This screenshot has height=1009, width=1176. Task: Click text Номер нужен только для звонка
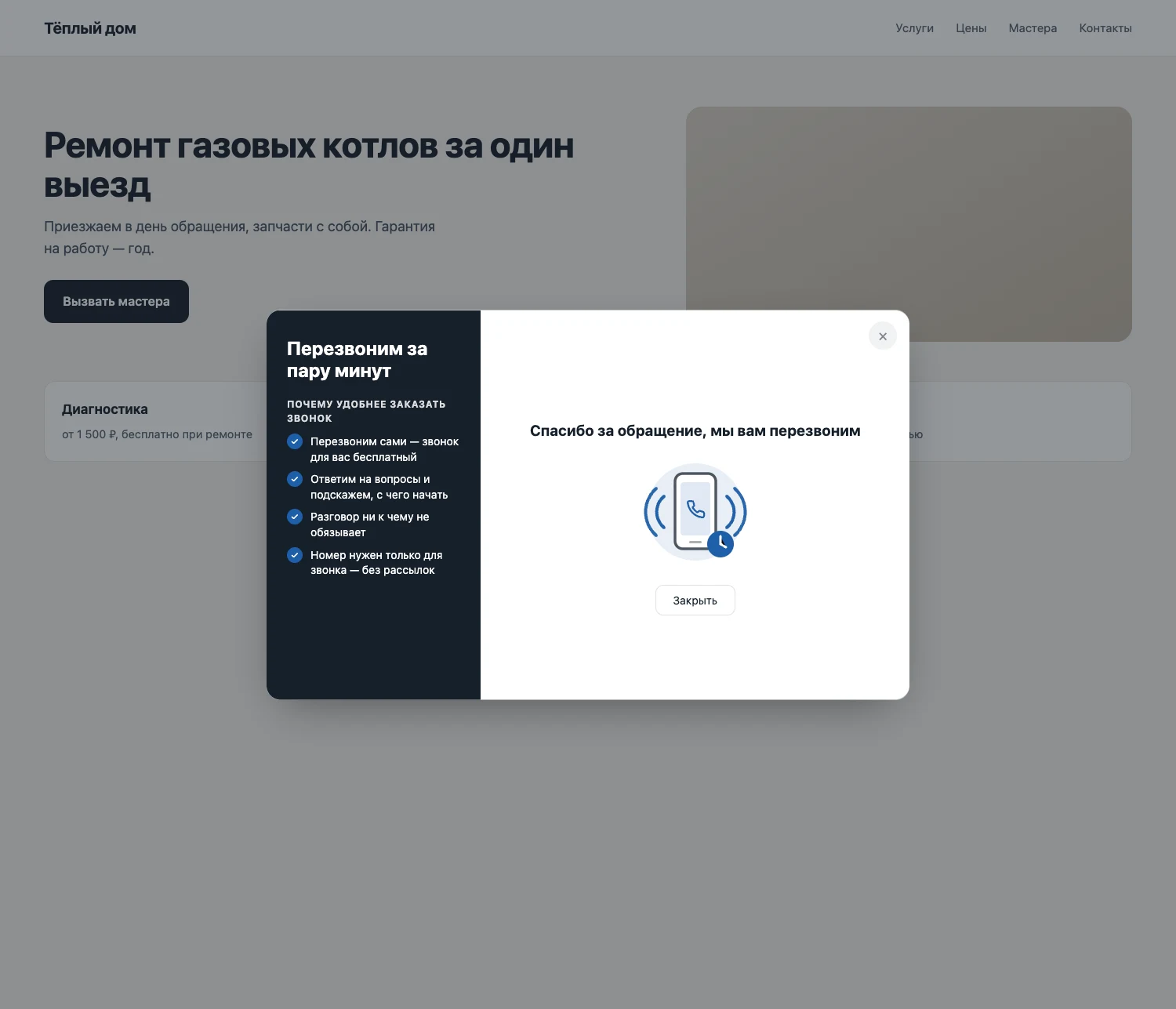(x=376, y=562)
